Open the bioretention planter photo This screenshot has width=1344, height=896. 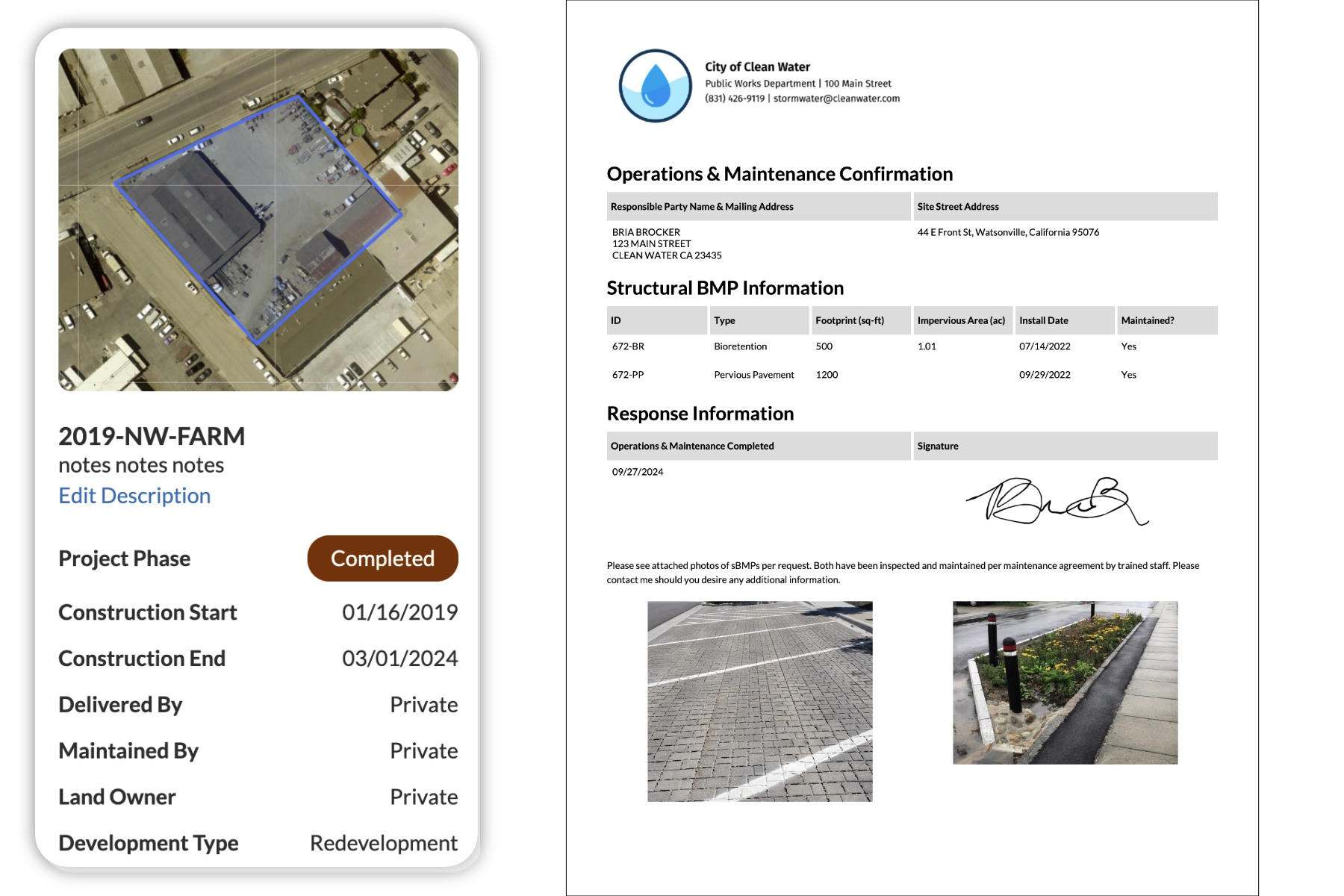click(x=1065, y=682)
